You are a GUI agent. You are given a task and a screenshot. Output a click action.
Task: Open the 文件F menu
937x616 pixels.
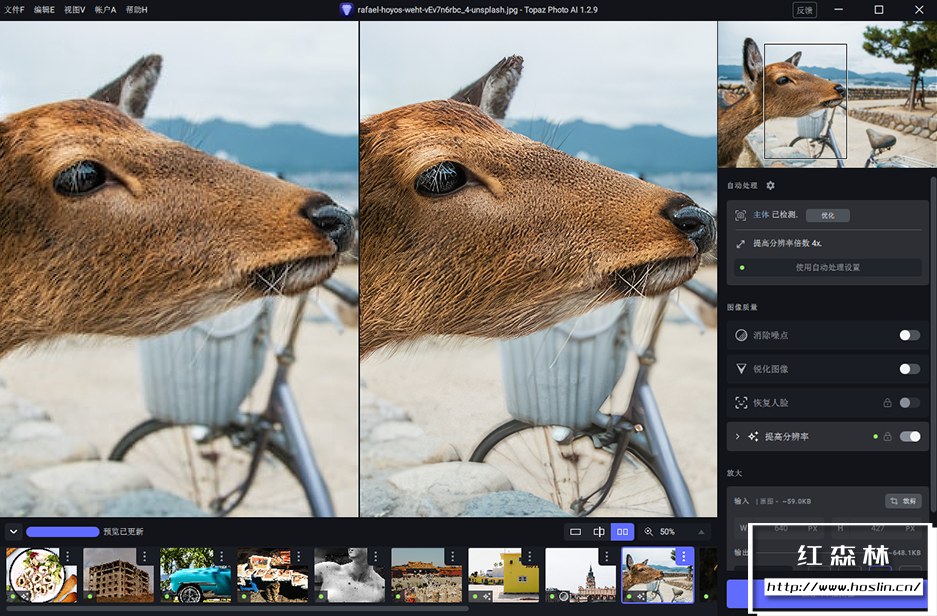[14, 9]
